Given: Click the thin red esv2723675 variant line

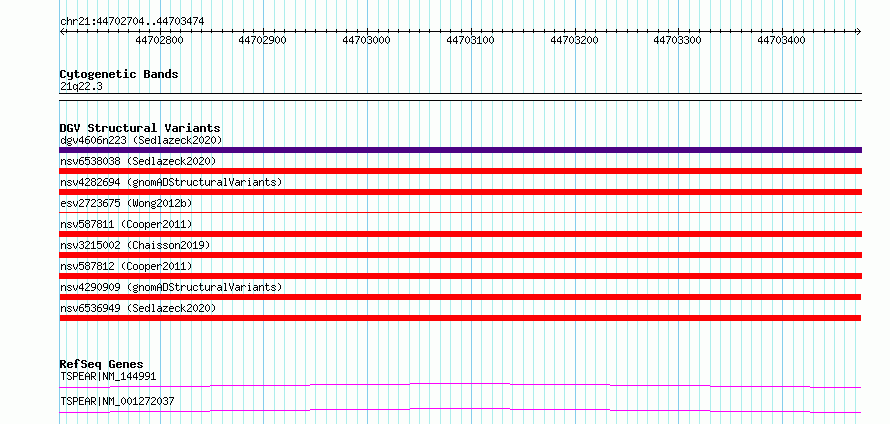Looking at the screenshot, I should 460,213.
